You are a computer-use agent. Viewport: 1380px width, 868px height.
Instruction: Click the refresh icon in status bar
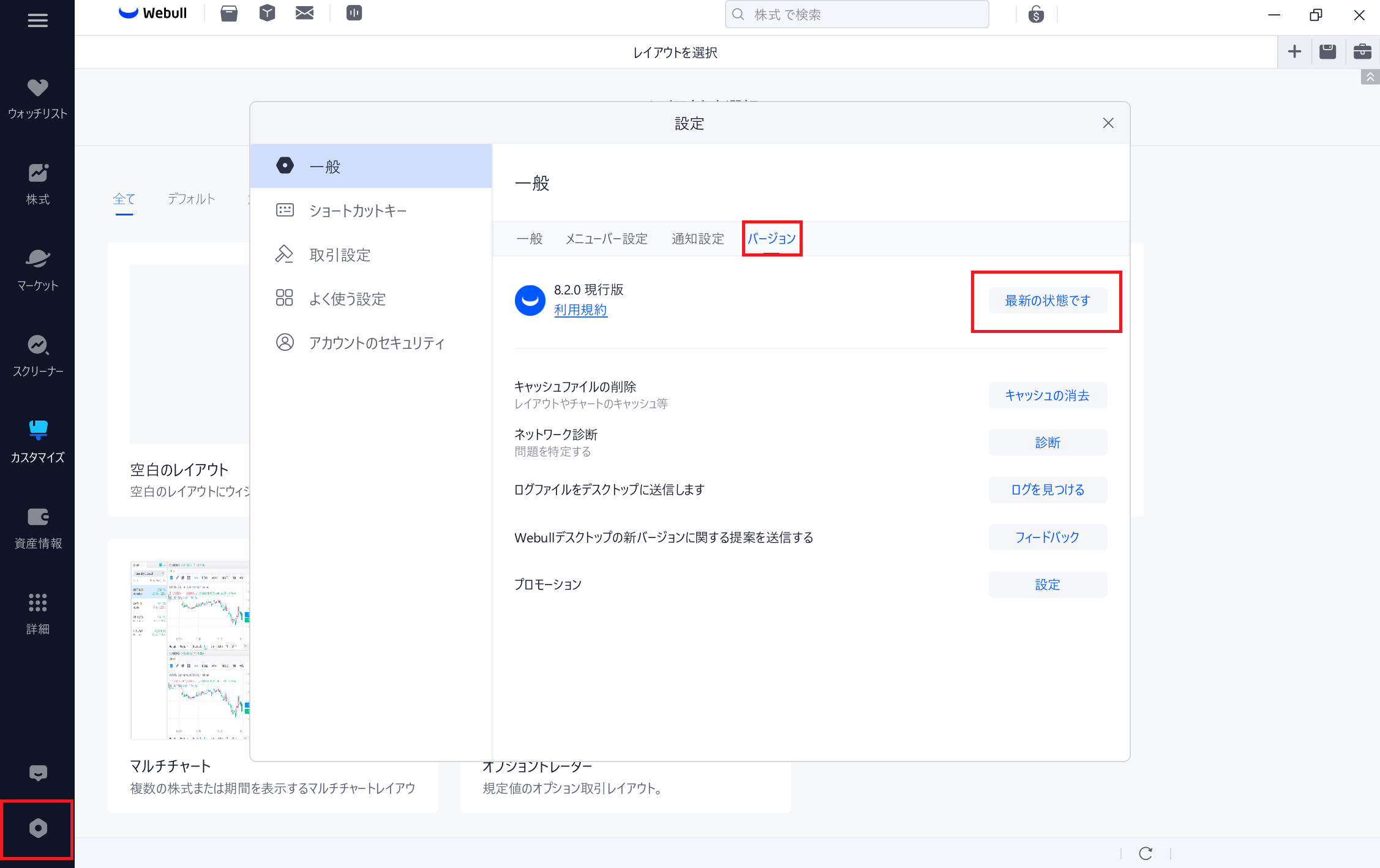pos(1146,853)
